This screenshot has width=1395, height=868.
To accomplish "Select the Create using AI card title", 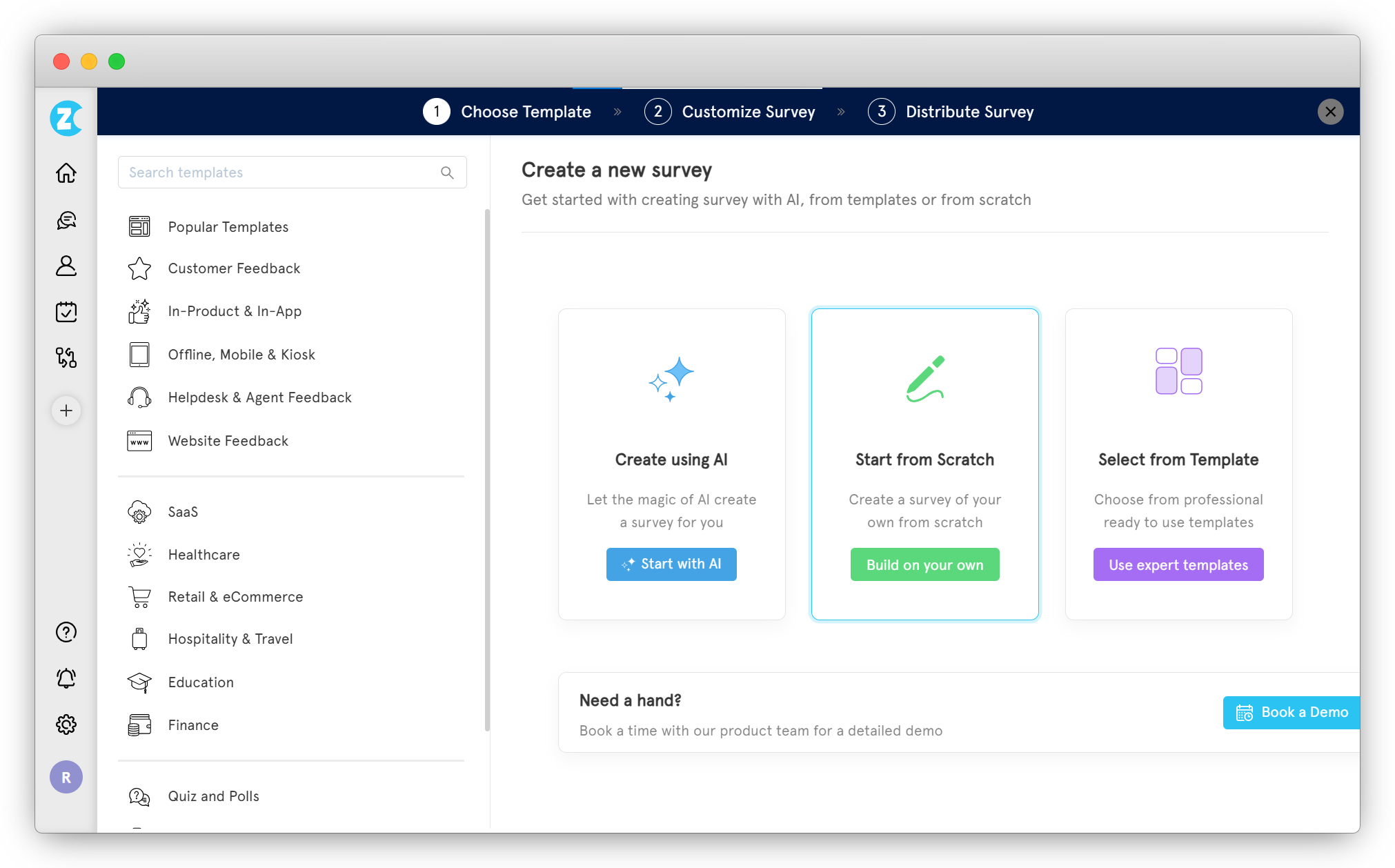I will pyautogui.click(x=671, y=460).
